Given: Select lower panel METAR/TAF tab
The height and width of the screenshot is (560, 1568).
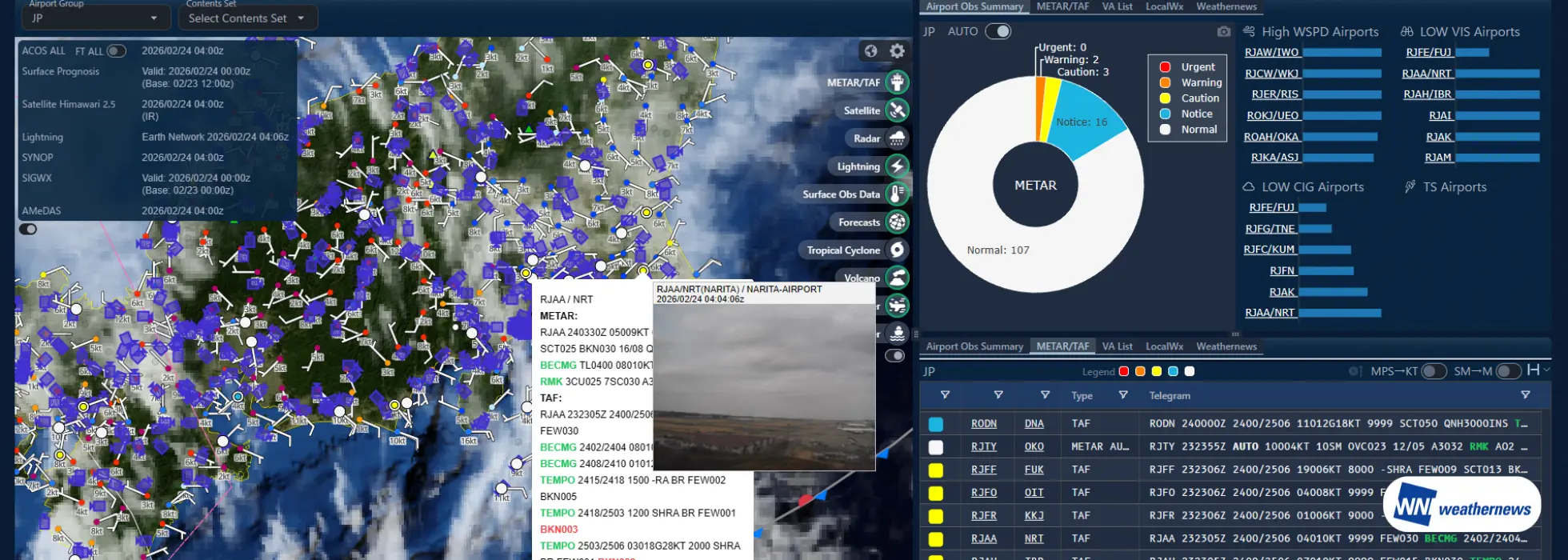Looking at the screenshot, I should tap(1062, 346).
